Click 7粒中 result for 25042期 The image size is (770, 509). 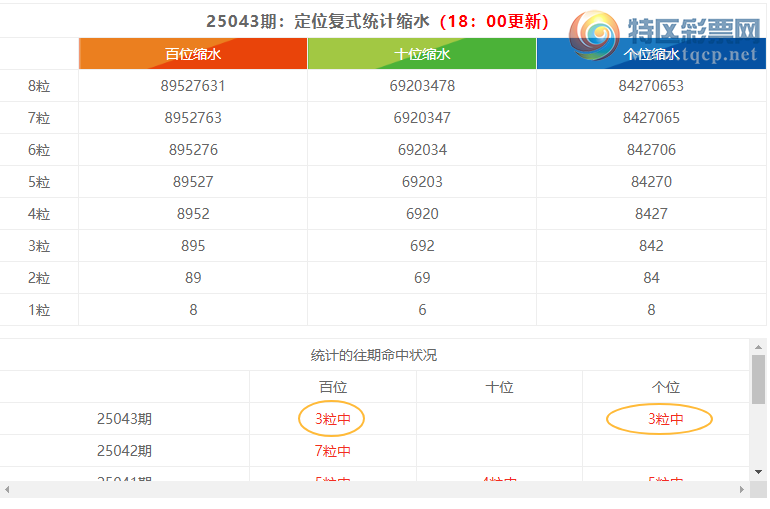click(332, 451)
